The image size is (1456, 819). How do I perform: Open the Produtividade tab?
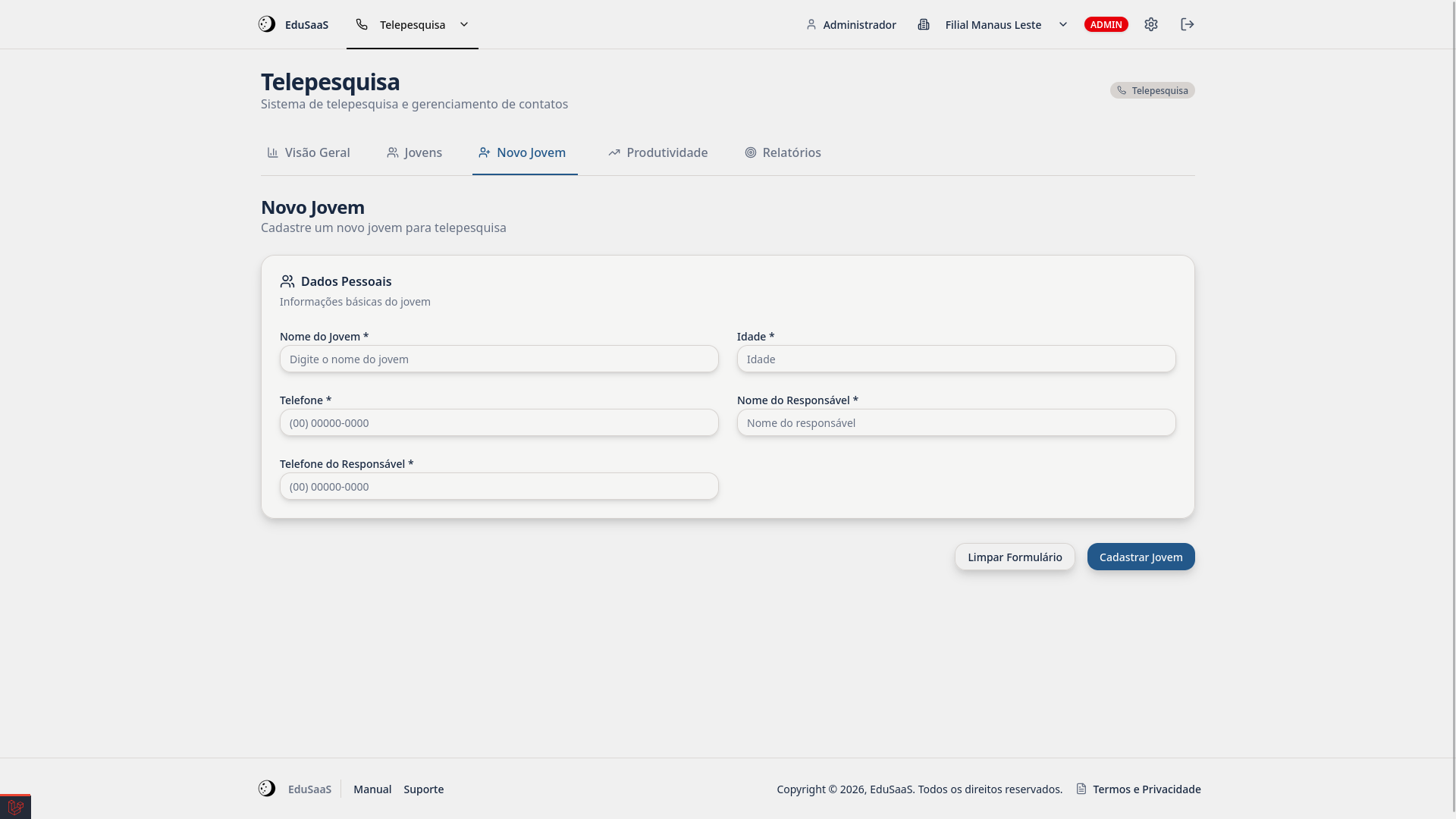coord(657,152)
